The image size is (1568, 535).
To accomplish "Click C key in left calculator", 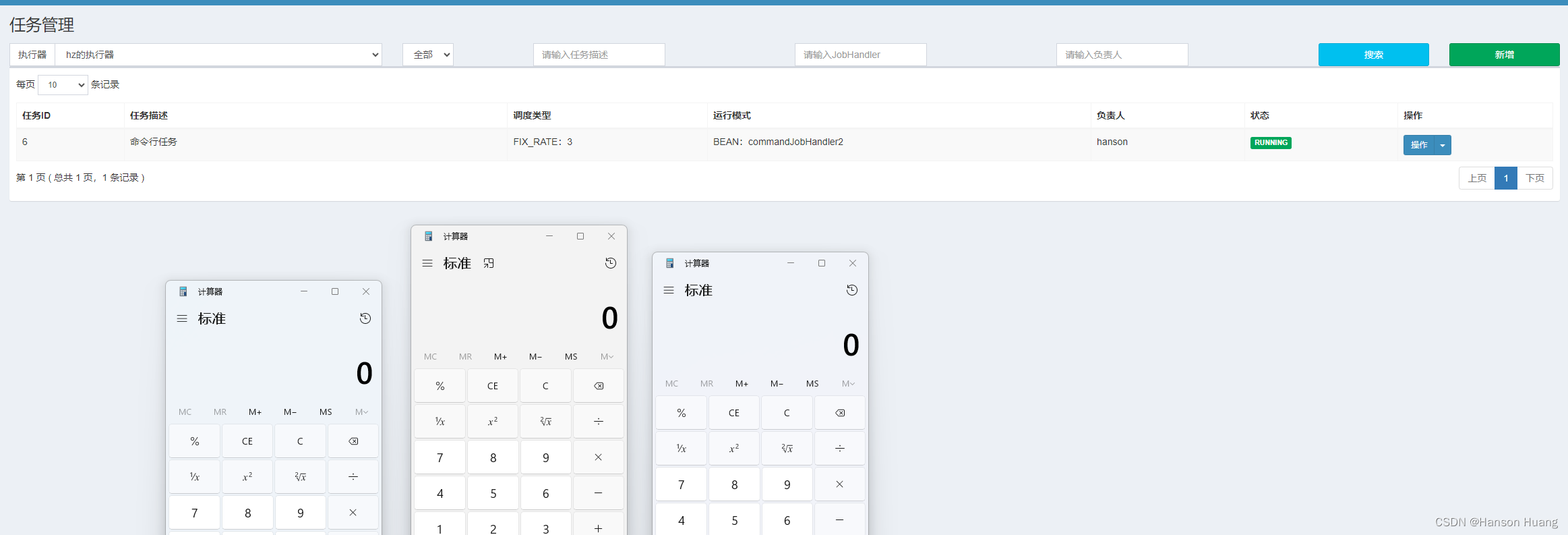I will (301, 441).
